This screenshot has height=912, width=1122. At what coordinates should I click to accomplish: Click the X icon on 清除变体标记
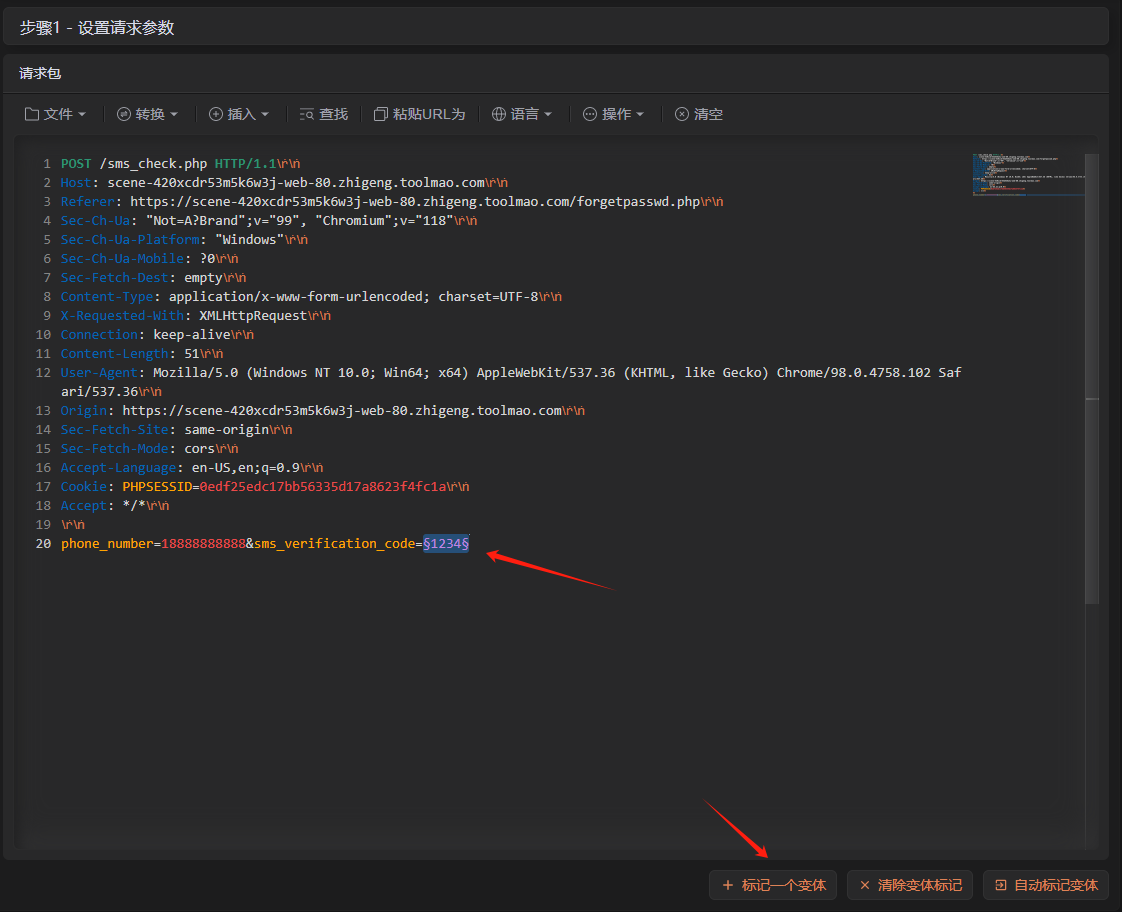(864, 886)
